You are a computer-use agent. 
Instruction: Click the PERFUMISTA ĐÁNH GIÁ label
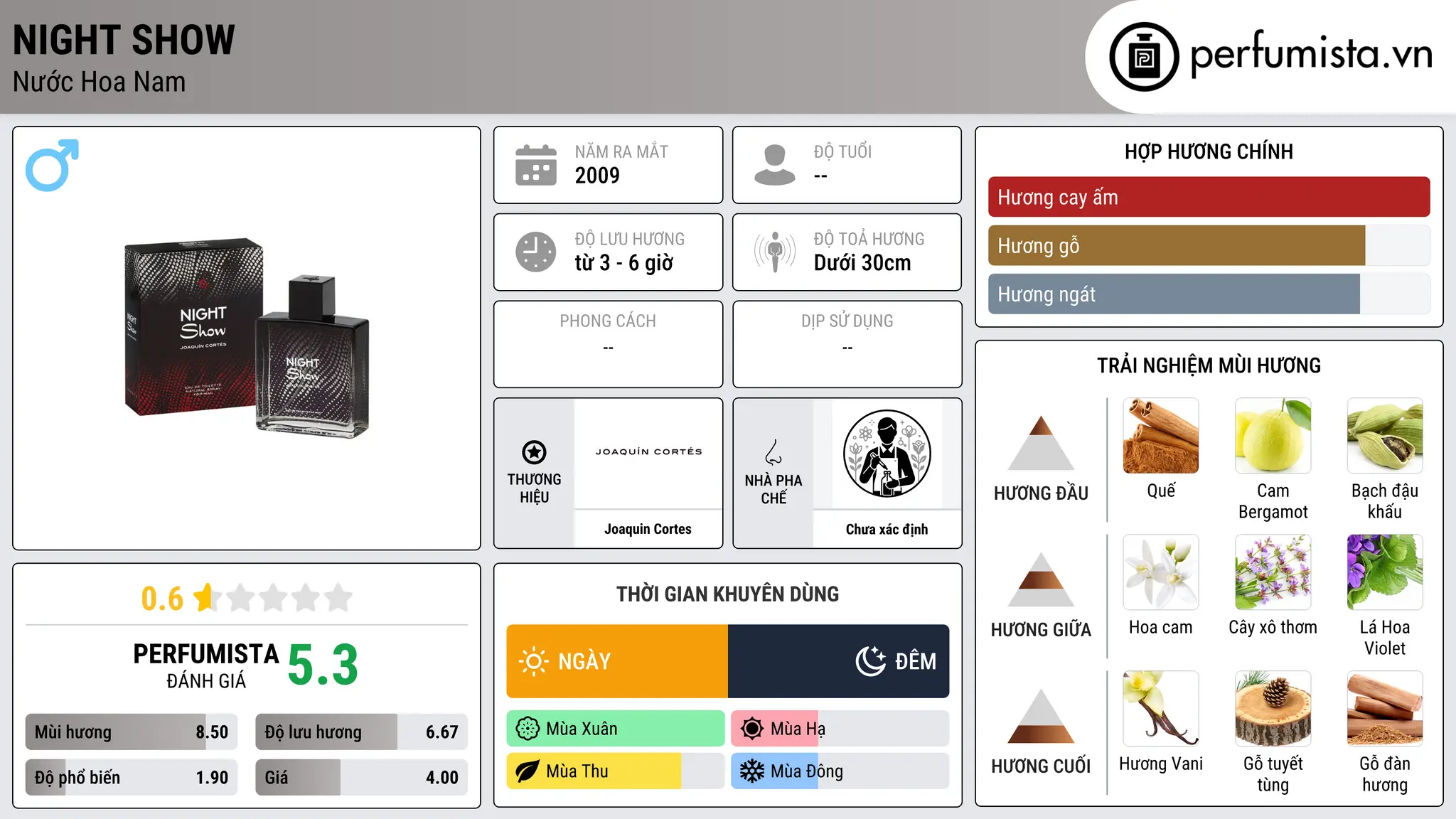(x=206, y=665)
